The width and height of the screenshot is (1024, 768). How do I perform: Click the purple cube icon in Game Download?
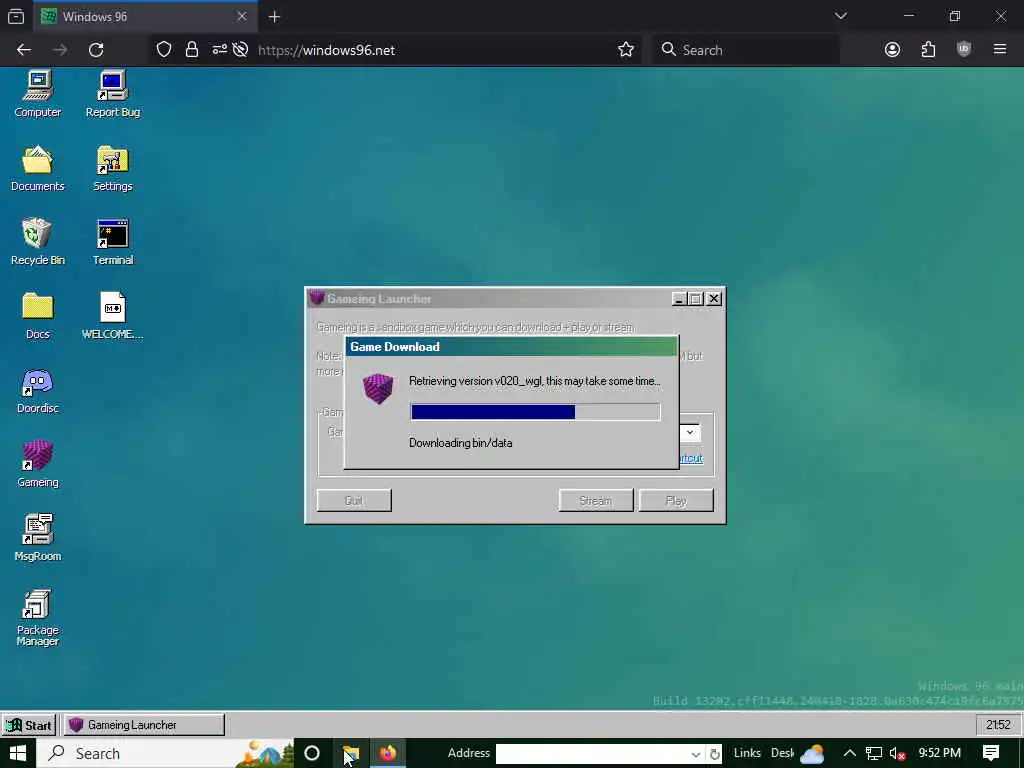coord(378,388)
